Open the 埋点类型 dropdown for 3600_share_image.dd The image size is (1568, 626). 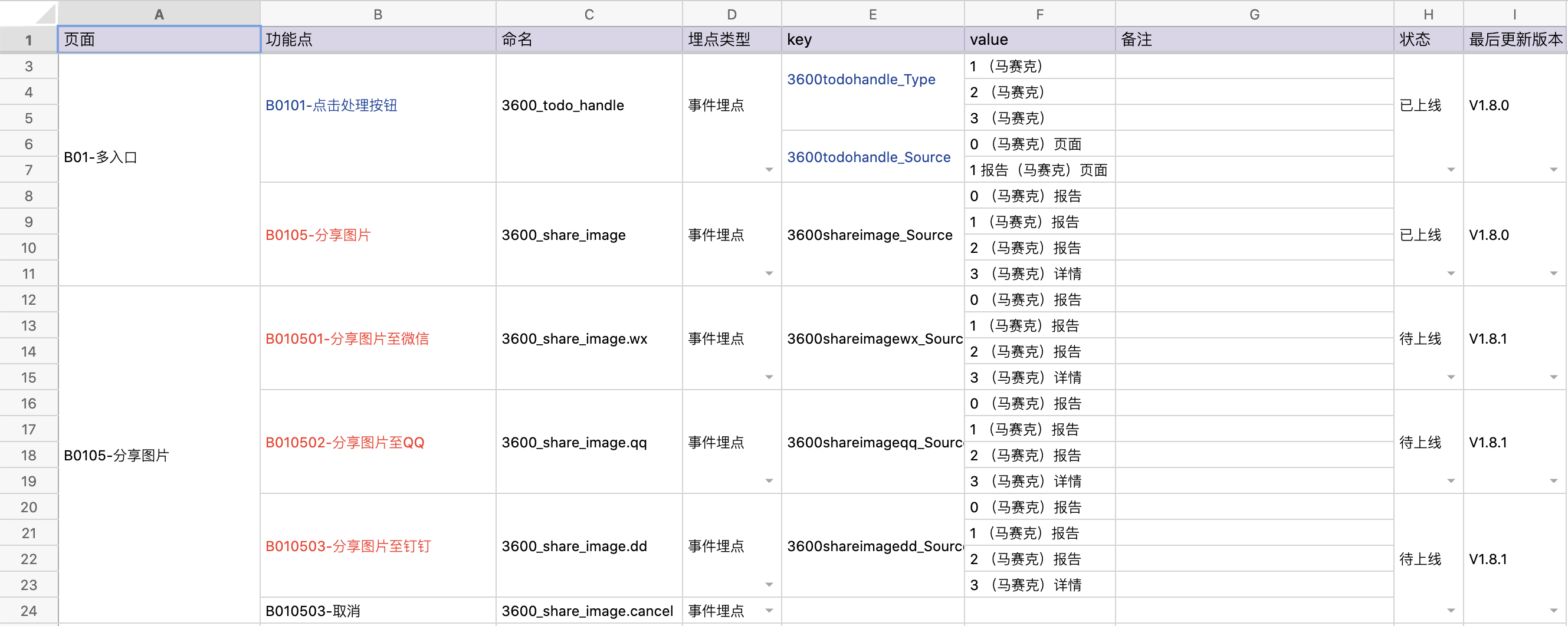[769, 585]
